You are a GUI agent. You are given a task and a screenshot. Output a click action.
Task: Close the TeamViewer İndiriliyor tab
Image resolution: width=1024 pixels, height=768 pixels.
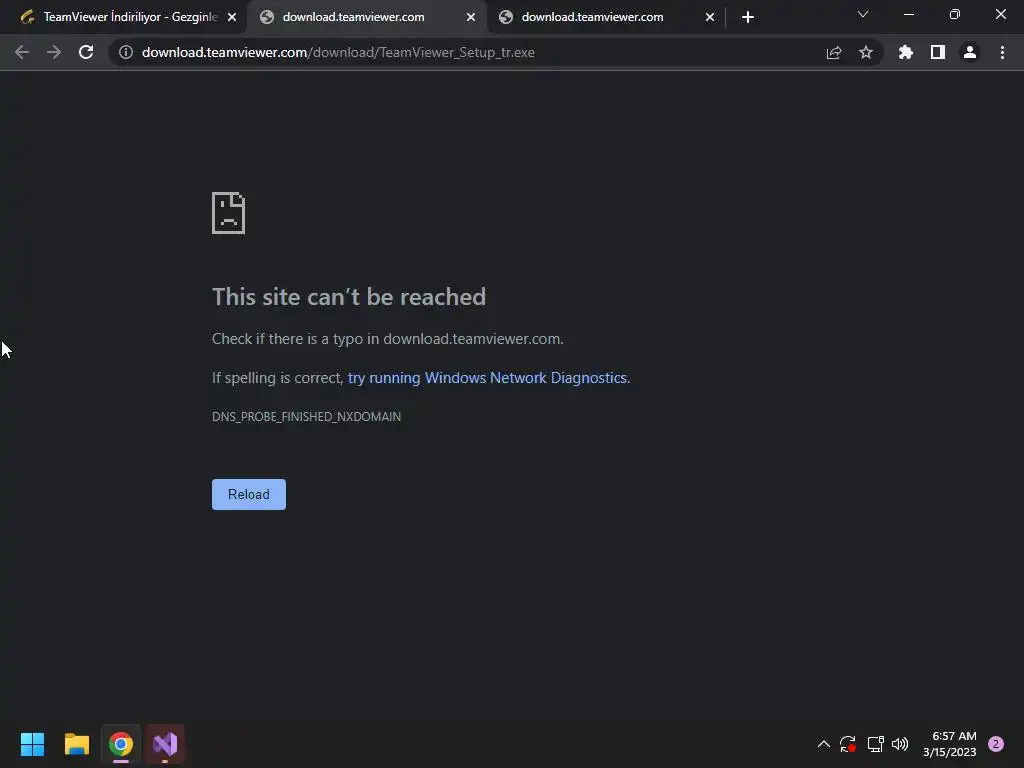point(232,17)
